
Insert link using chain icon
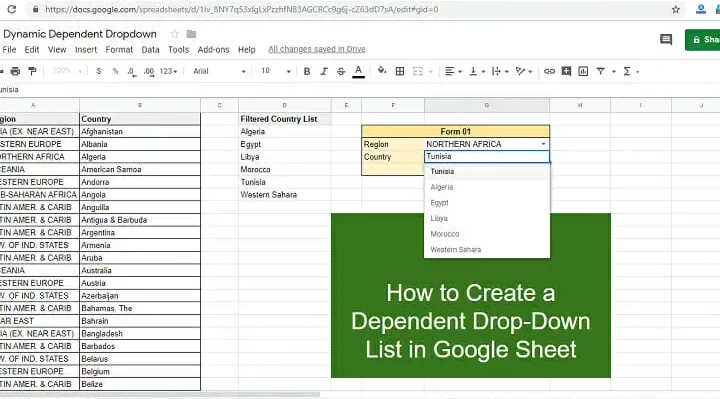click(549, 71)
